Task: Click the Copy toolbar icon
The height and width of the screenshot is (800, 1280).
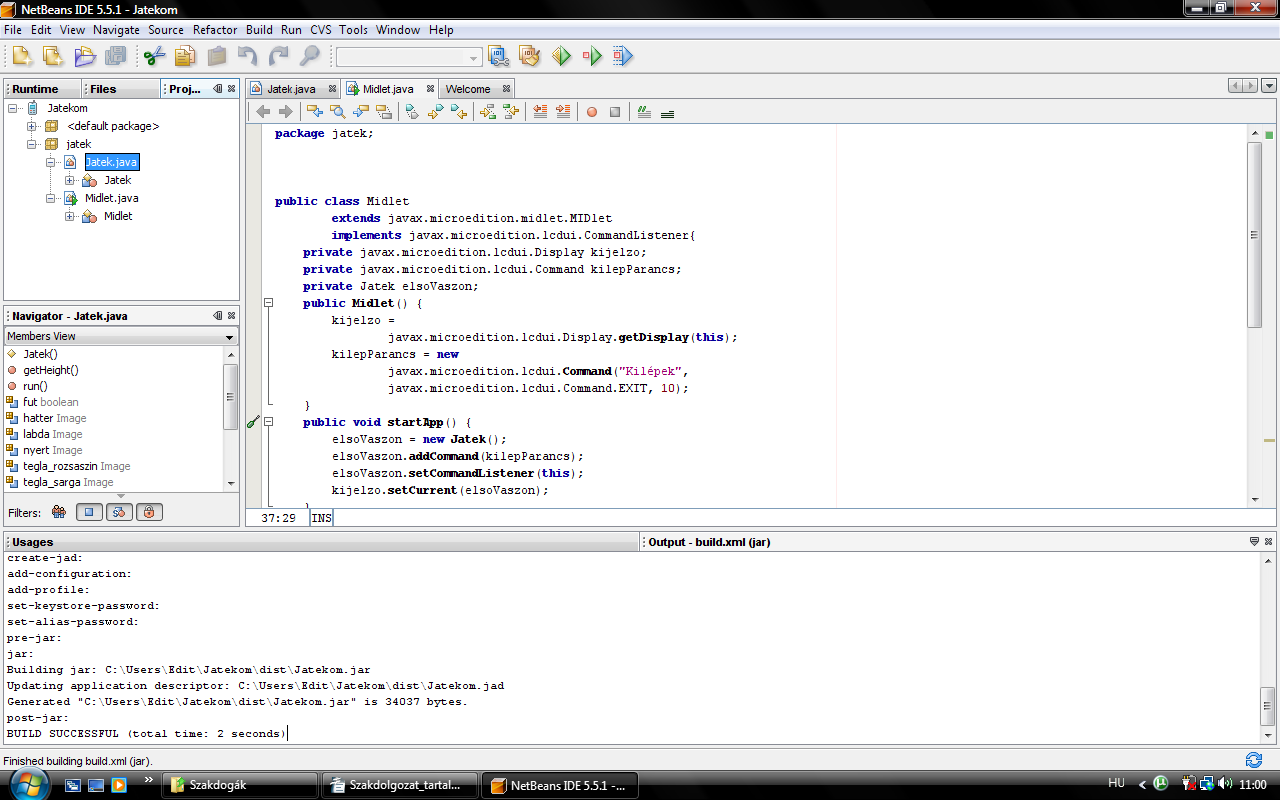Action: [x=185, y=57]
